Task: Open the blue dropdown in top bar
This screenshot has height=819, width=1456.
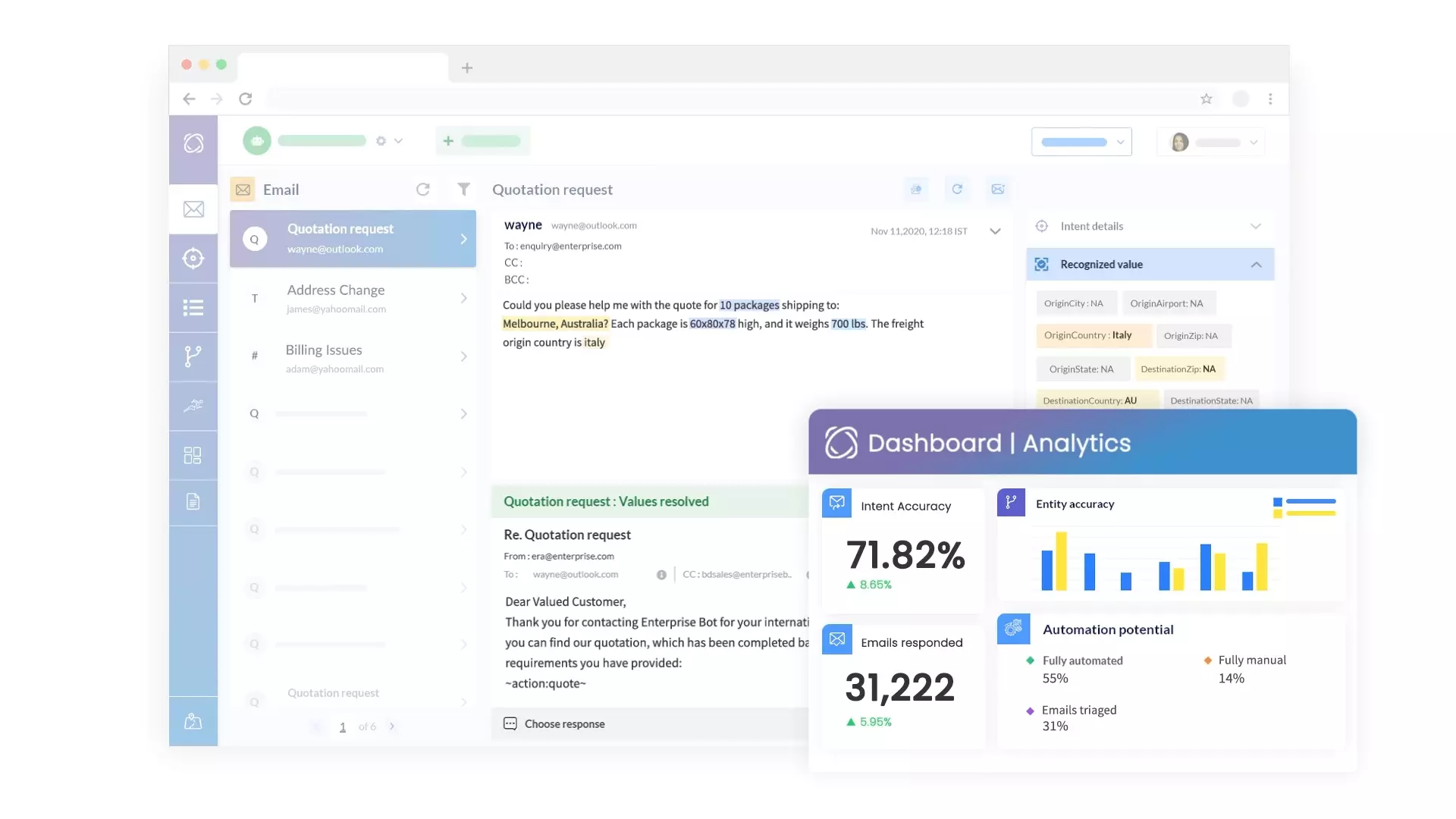Action: [1081, 142]
